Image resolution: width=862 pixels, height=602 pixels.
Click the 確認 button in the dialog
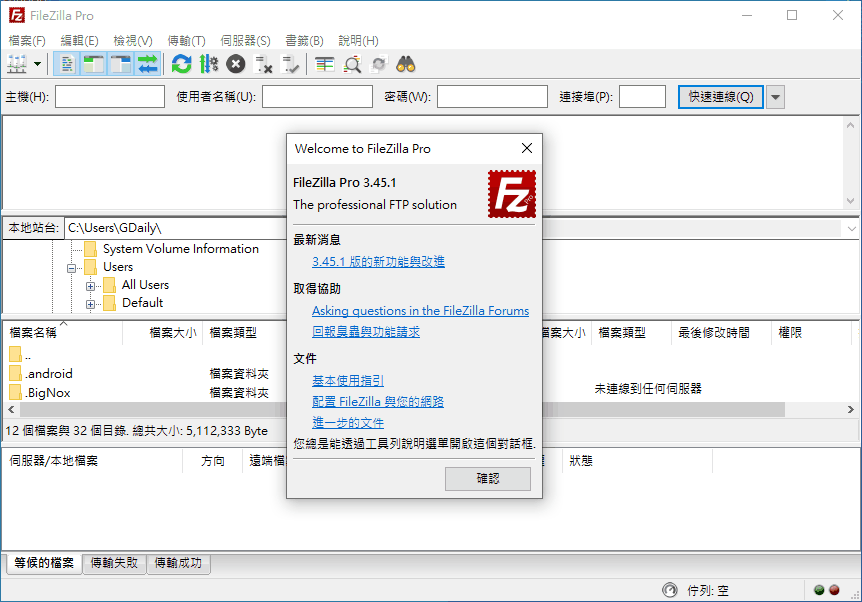(488, 479)
